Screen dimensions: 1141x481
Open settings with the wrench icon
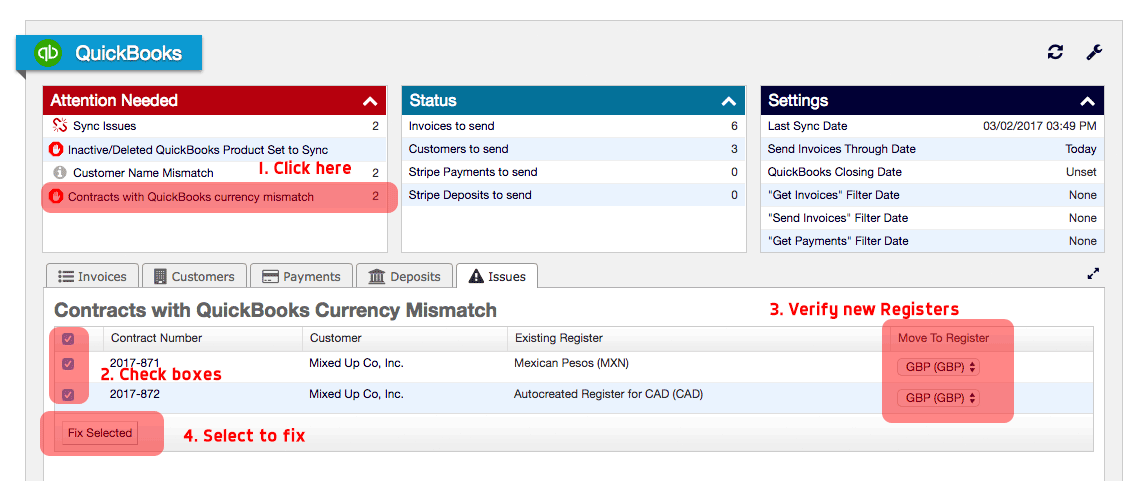(x=1094, y=52)
